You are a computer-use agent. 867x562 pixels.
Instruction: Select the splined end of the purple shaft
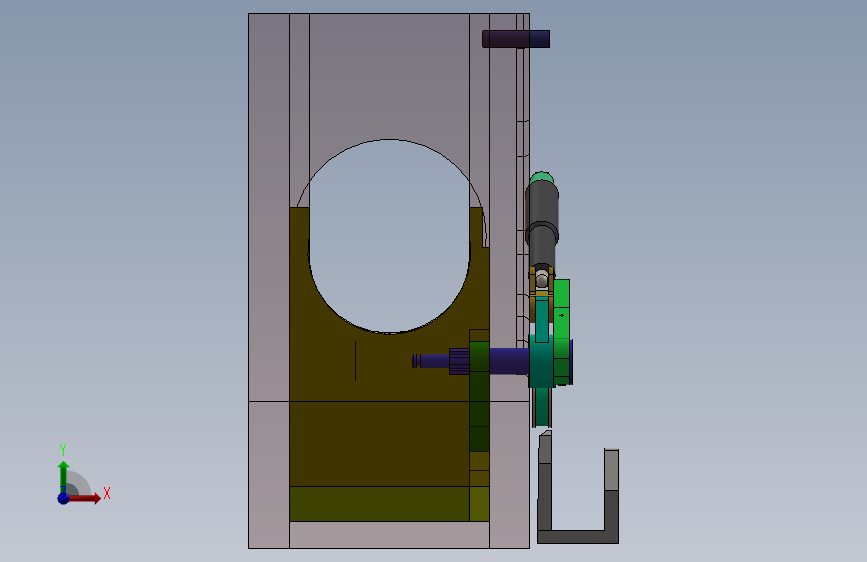click(x=459, y=361)
